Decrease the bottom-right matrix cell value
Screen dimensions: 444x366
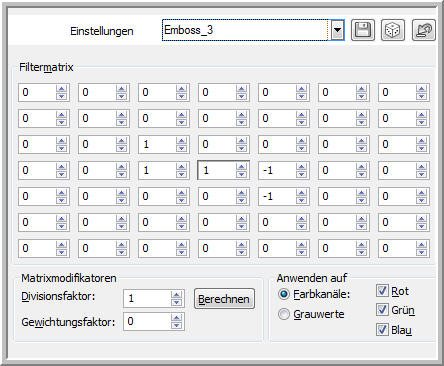click(x=421, y=252)
